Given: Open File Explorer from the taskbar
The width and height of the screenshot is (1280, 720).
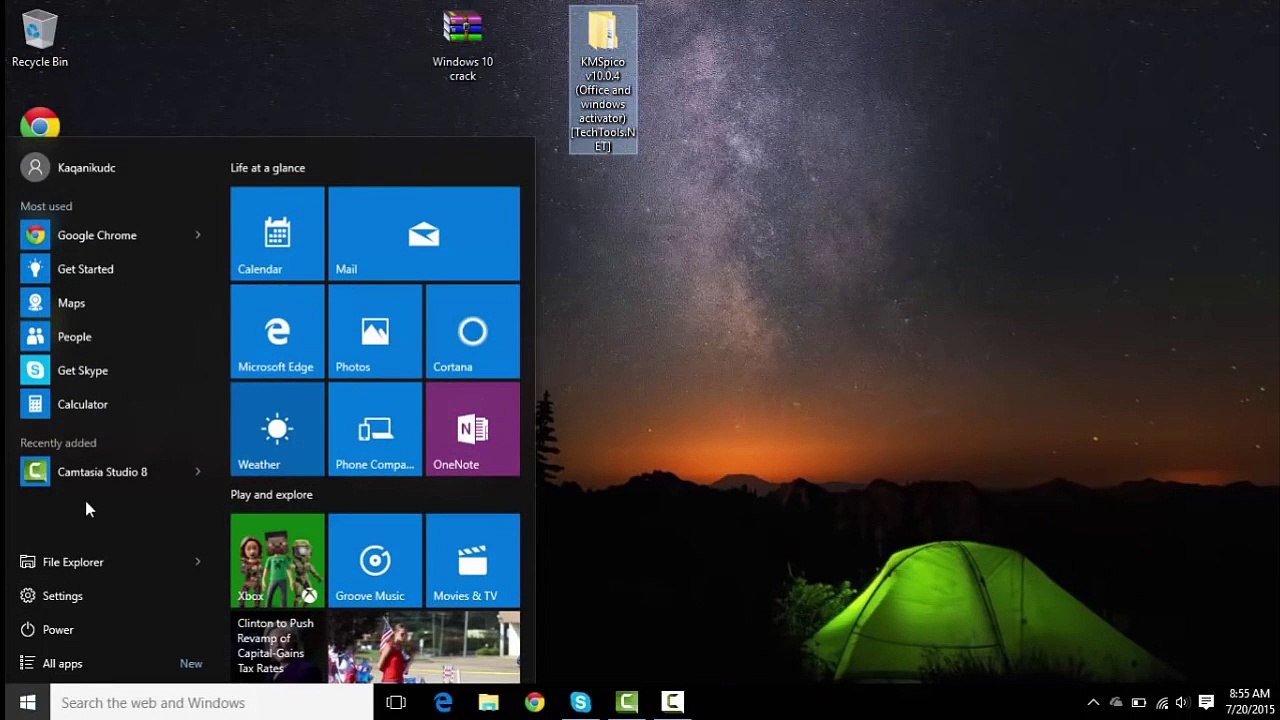Looking at the screenshot, I should pos(489,702).
